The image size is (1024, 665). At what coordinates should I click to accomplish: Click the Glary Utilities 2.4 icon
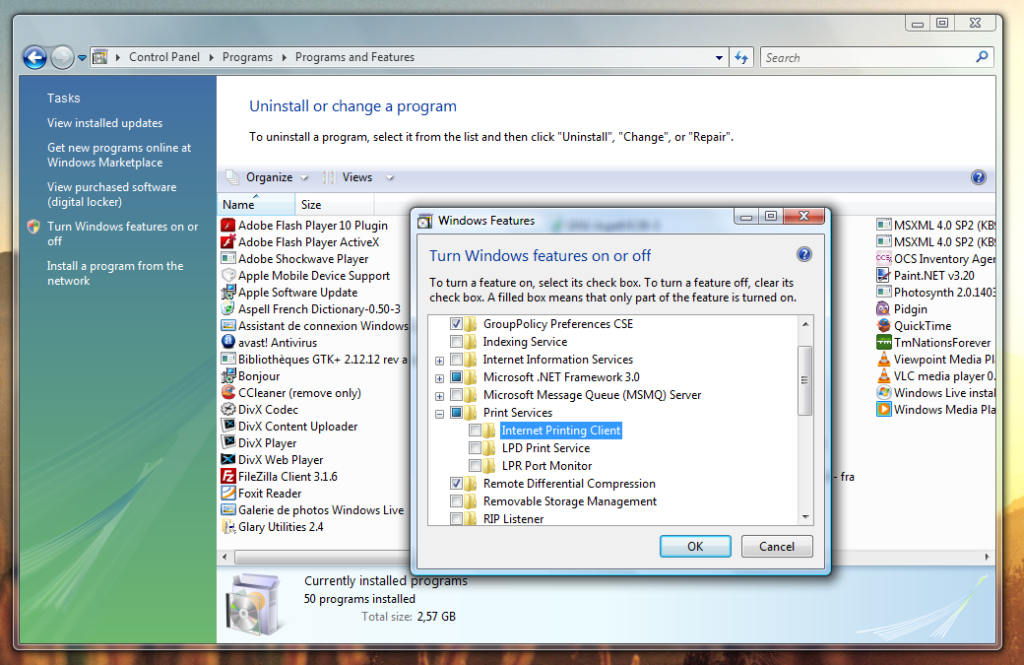228,527
